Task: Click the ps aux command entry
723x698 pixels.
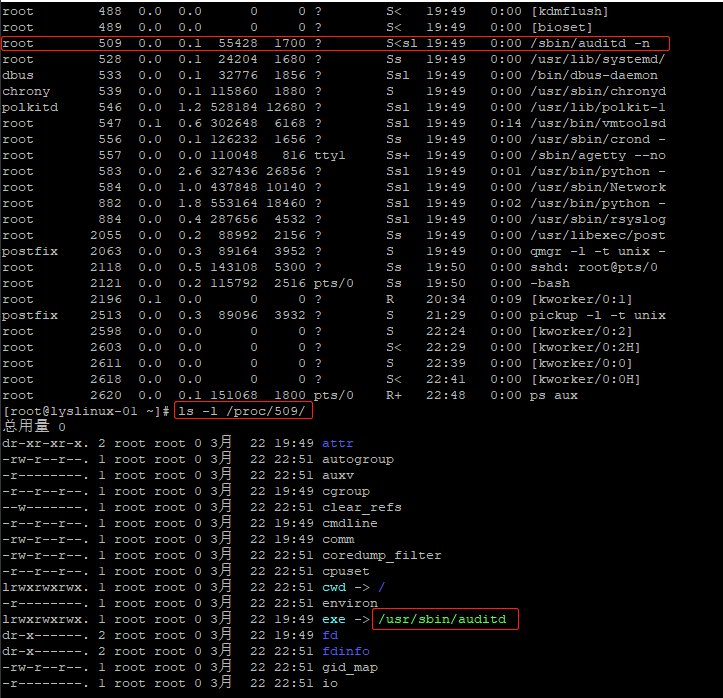Action: 554,396
